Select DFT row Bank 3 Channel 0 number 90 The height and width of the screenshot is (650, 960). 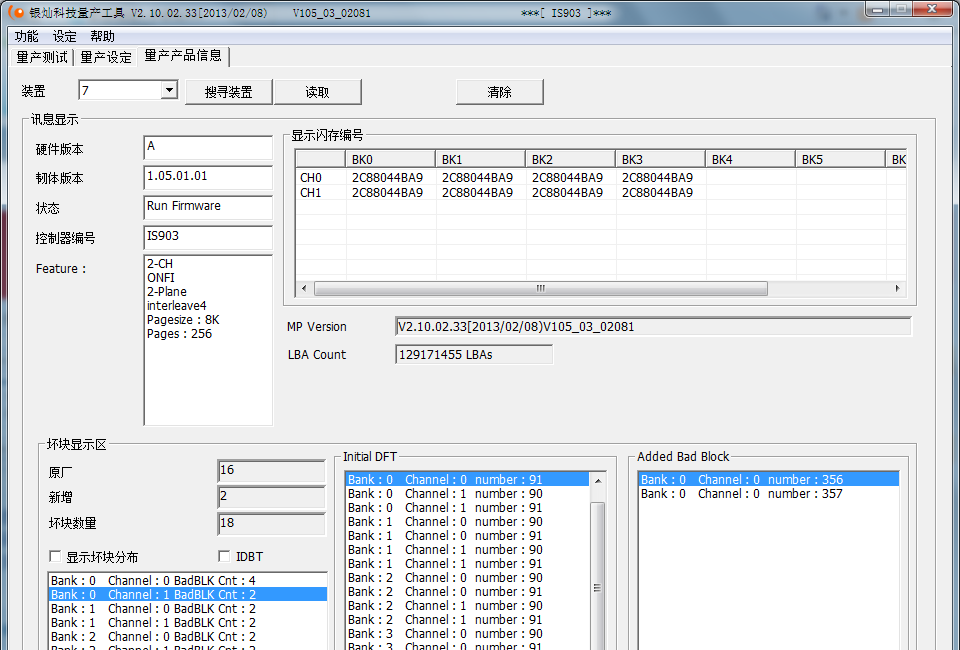pos(467,633)
